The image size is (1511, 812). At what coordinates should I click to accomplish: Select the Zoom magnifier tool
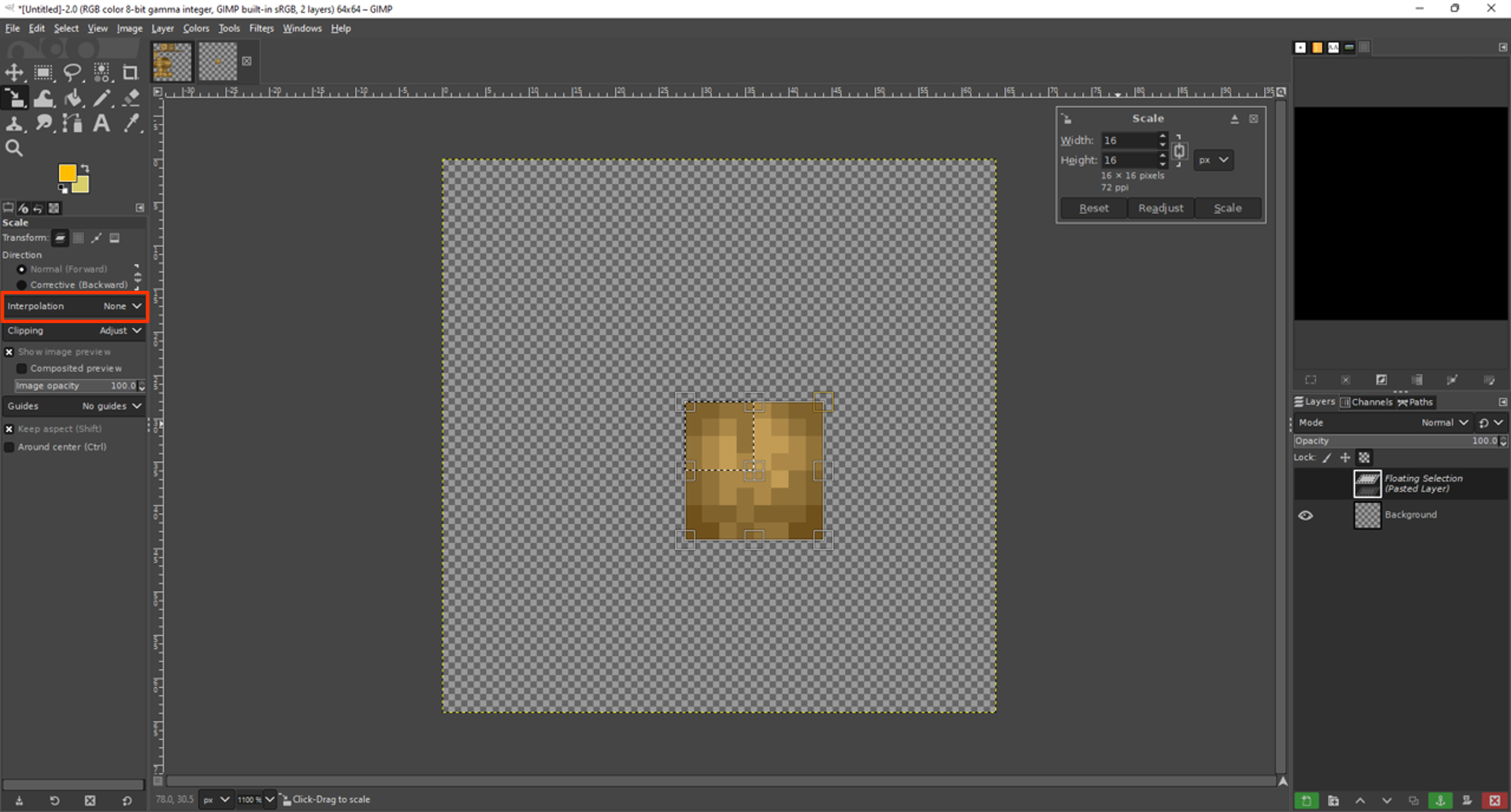tap(14, 148)
